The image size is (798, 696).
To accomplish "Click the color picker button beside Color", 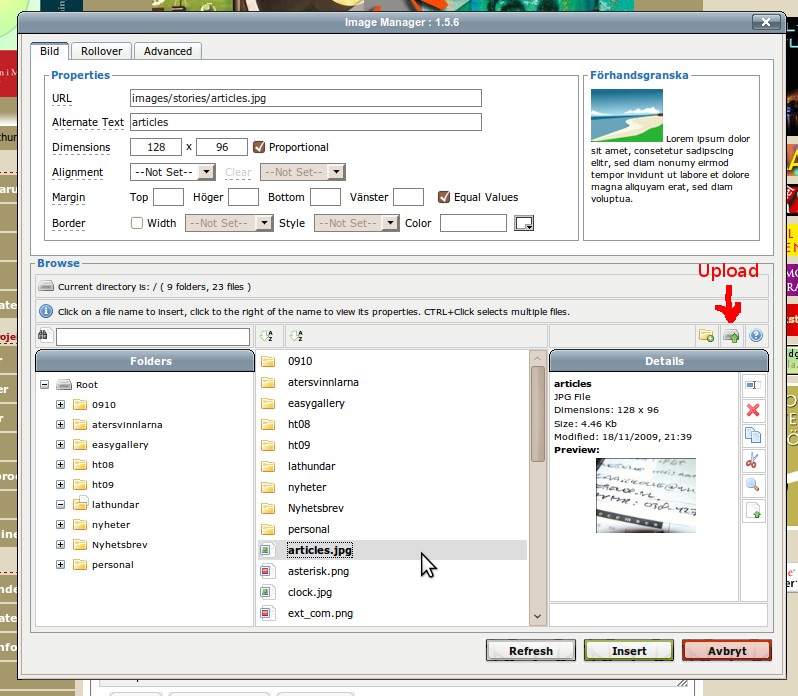I will (524, 223).
